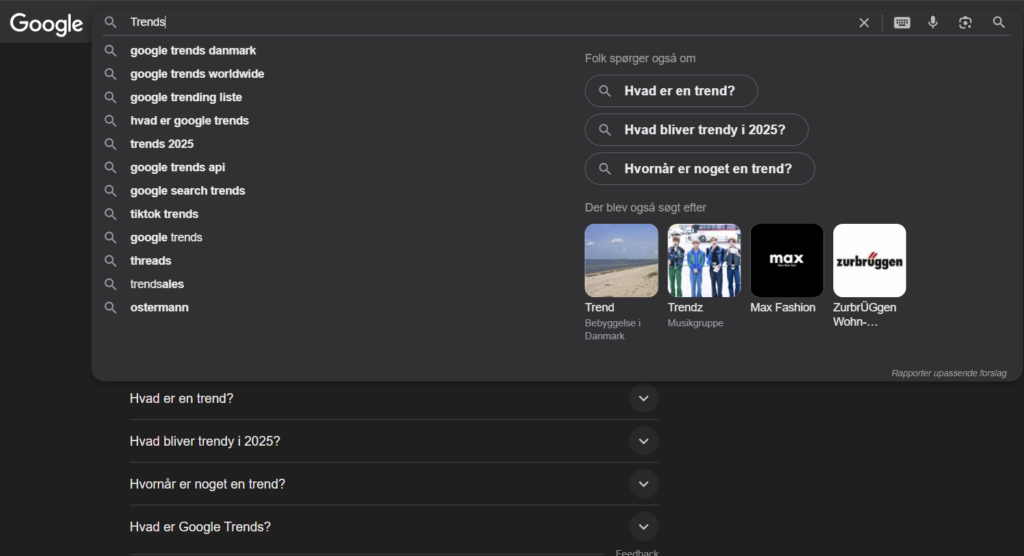Select the trendsales suggestion
Image resolution: width=1024 pixels, height=556 pixels.
coord(157,284)
